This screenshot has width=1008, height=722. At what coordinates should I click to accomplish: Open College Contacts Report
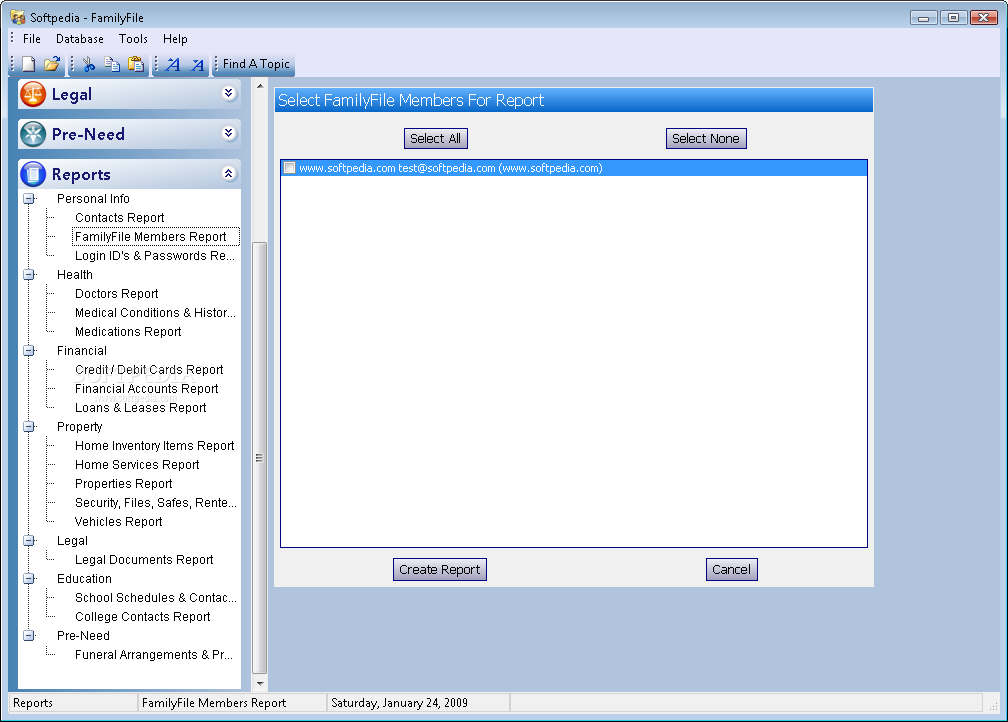pyautogui.click(x=143, y=616)
